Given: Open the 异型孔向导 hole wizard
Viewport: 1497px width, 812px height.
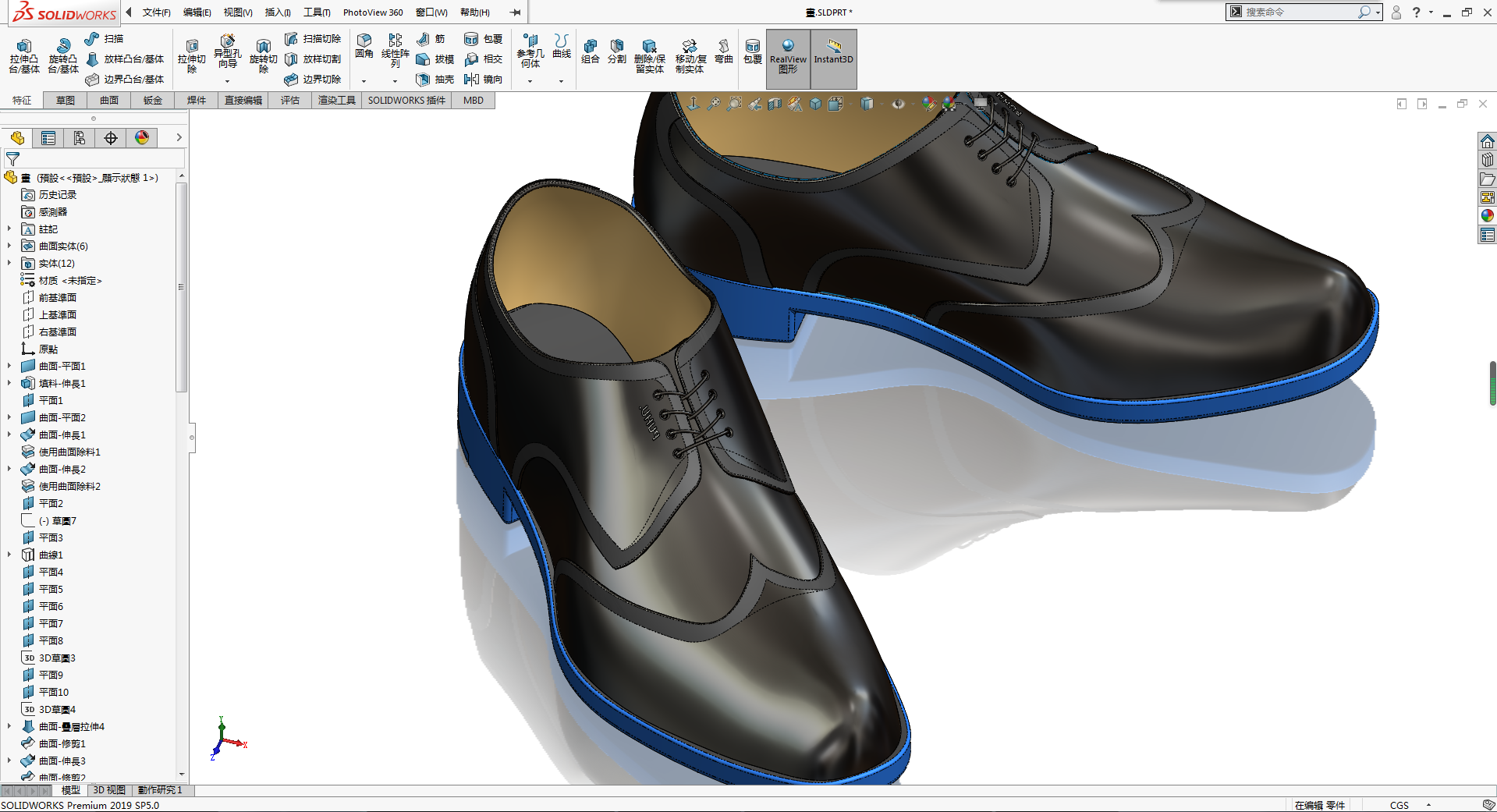Looking at the screenshot, I should 227,51.
